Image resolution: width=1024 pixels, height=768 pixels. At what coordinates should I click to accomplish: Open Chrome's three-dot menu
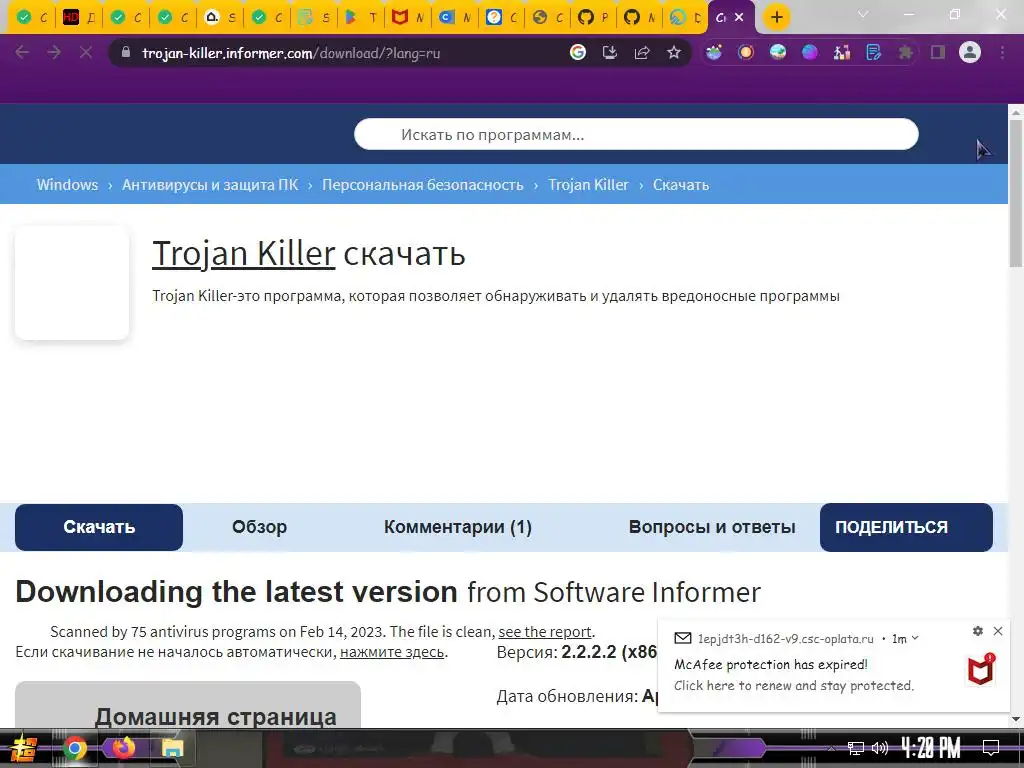pyautogui.click(x=1002, y=52)
